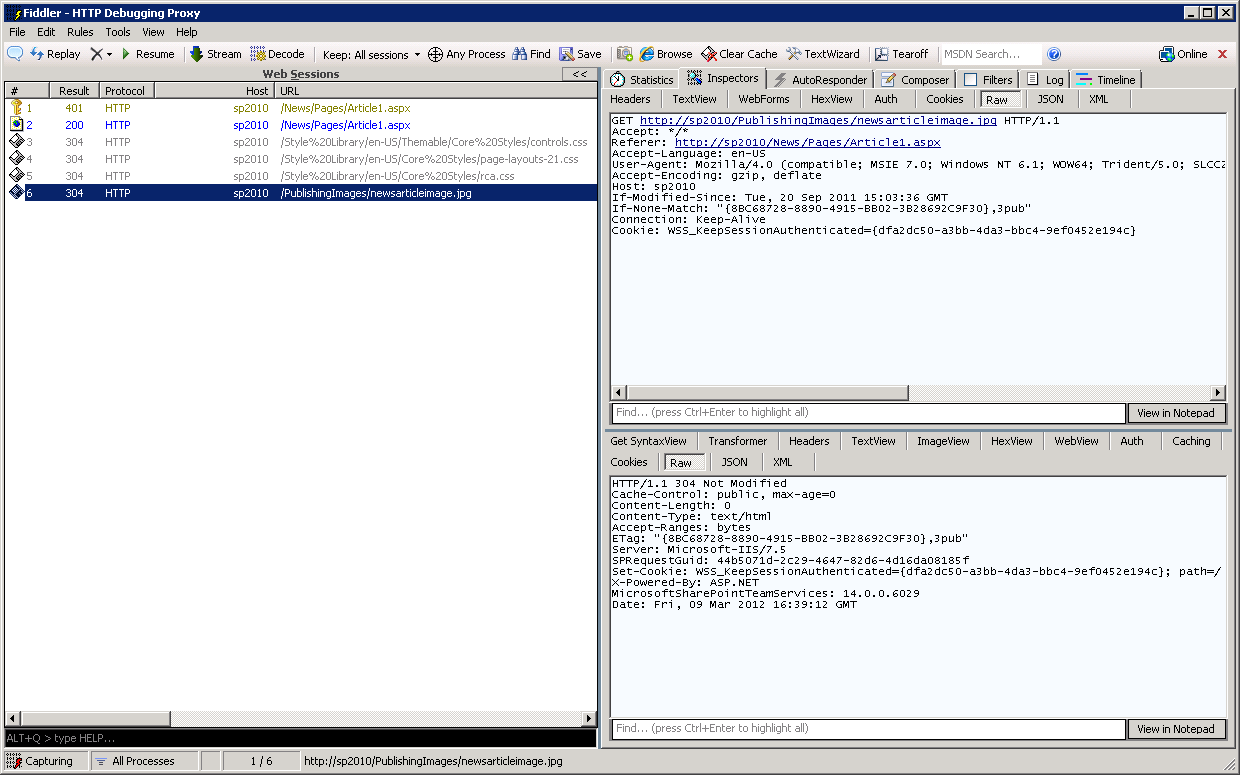Open the Find Sessions tool
The height and width of the screenshot is (775, 1240).
(x=531, y=54)
